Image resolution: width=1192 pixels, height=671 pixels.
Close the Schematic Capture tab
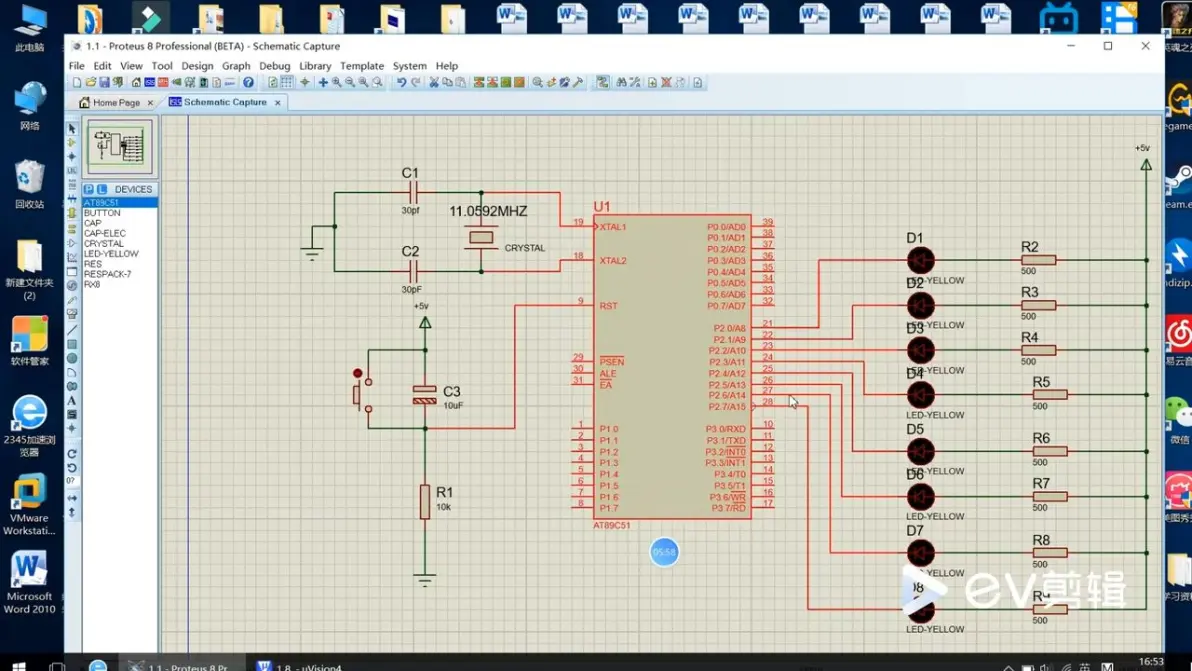[278, 102]
